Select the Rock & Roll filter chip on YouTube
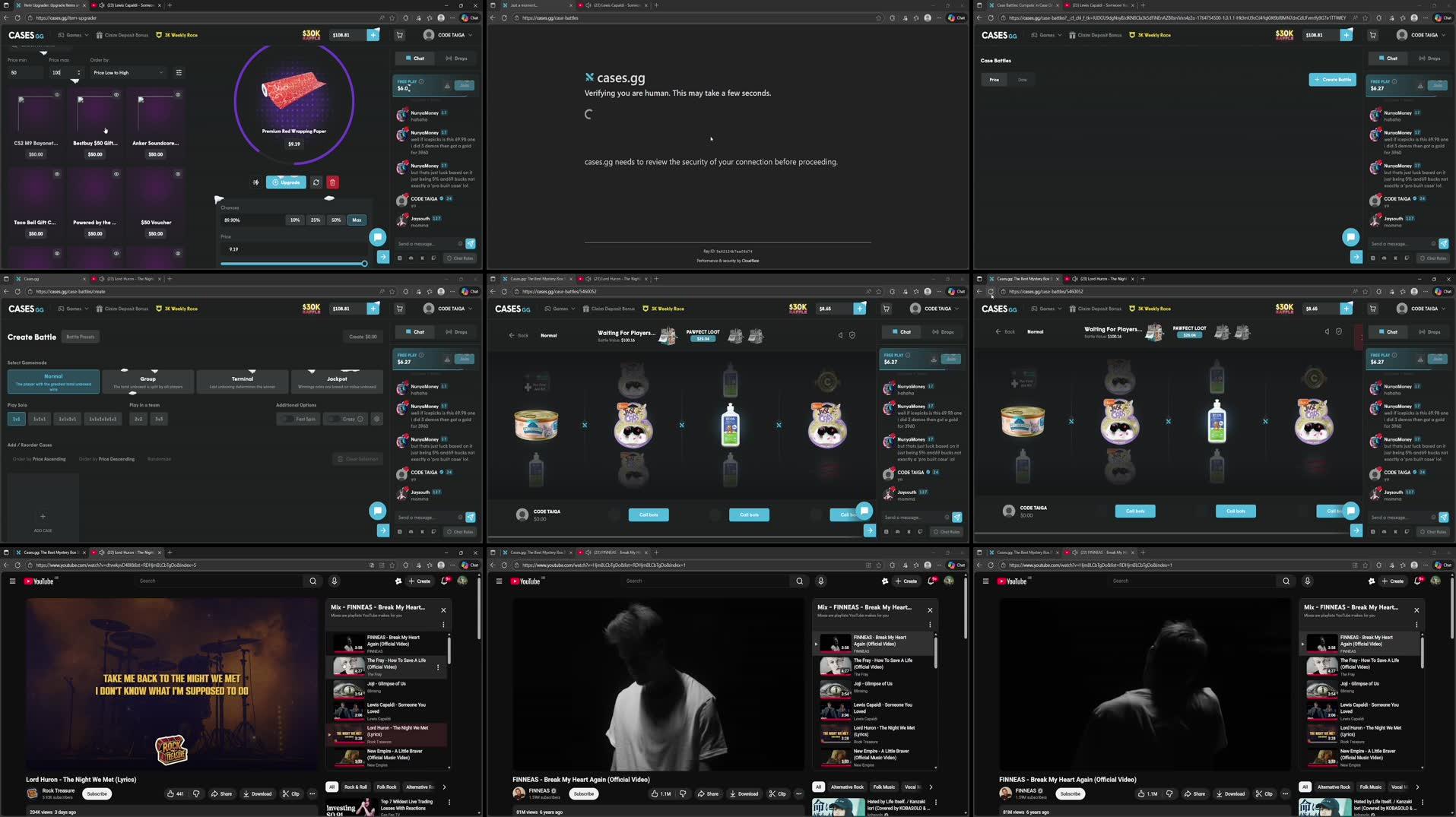 click(x=354, y=787)
